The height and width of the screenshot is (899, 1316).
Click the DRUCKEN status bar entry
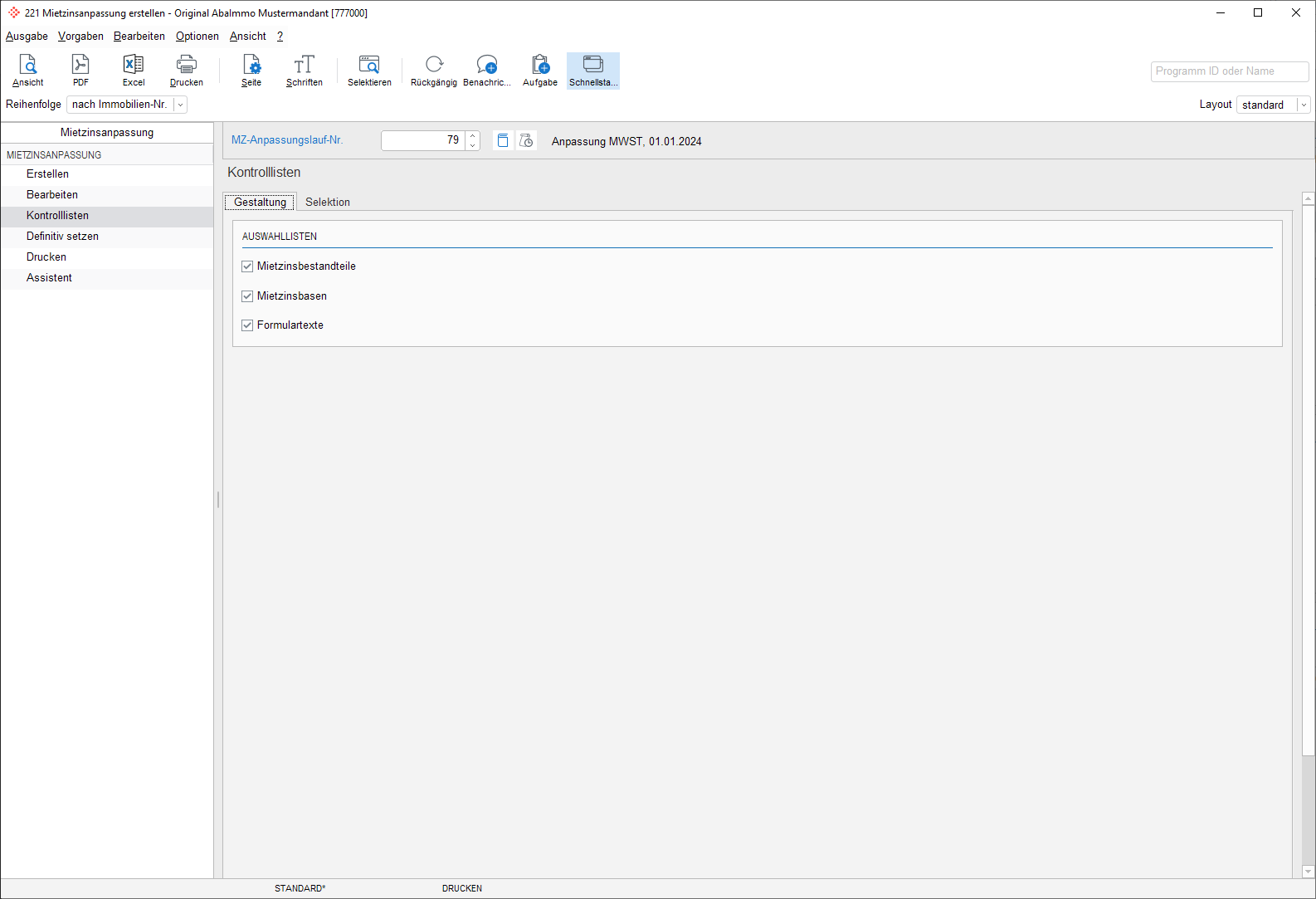462,888
